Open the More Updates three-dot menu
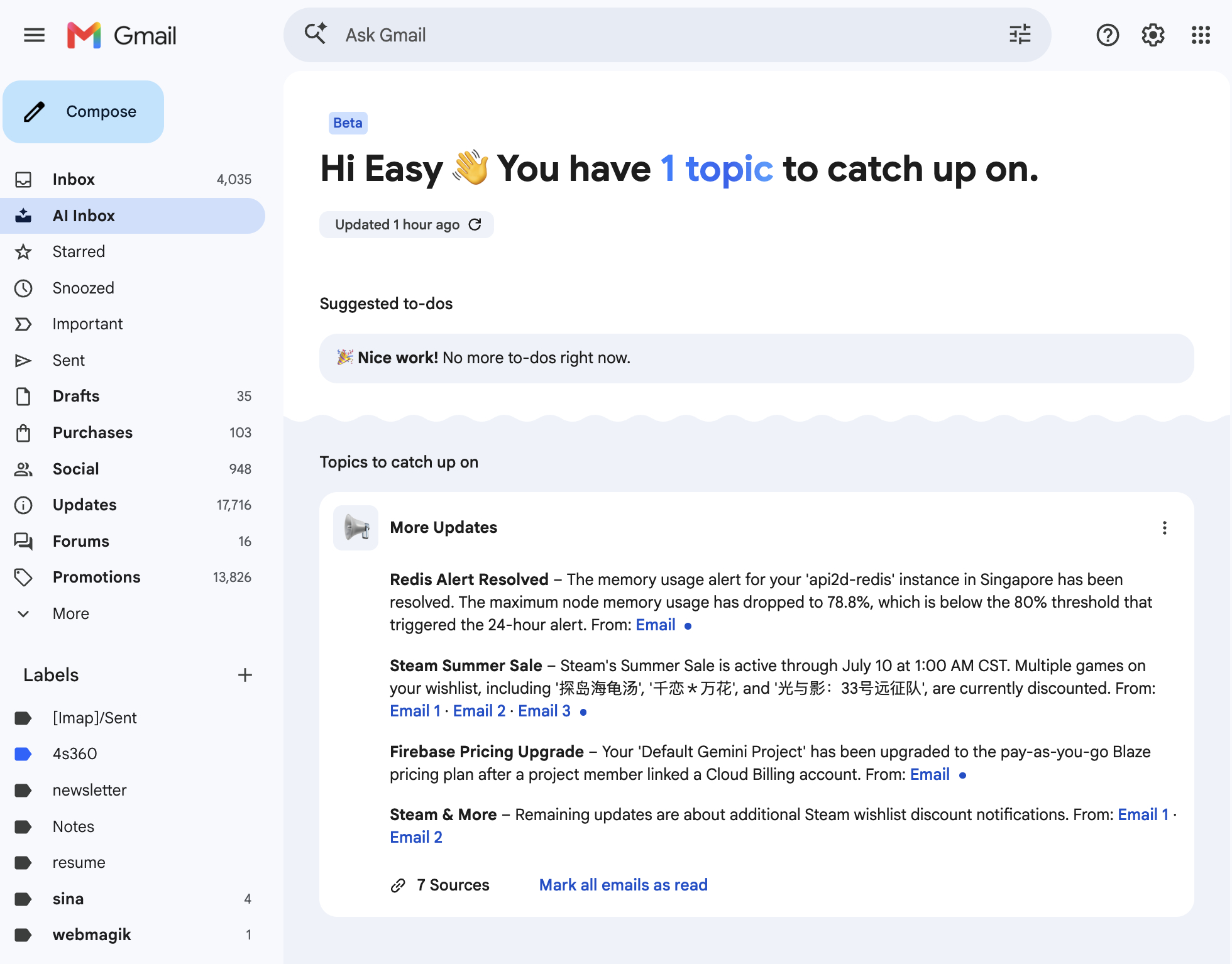Viewport: 1232px width, 964px height. point(1164,528)
